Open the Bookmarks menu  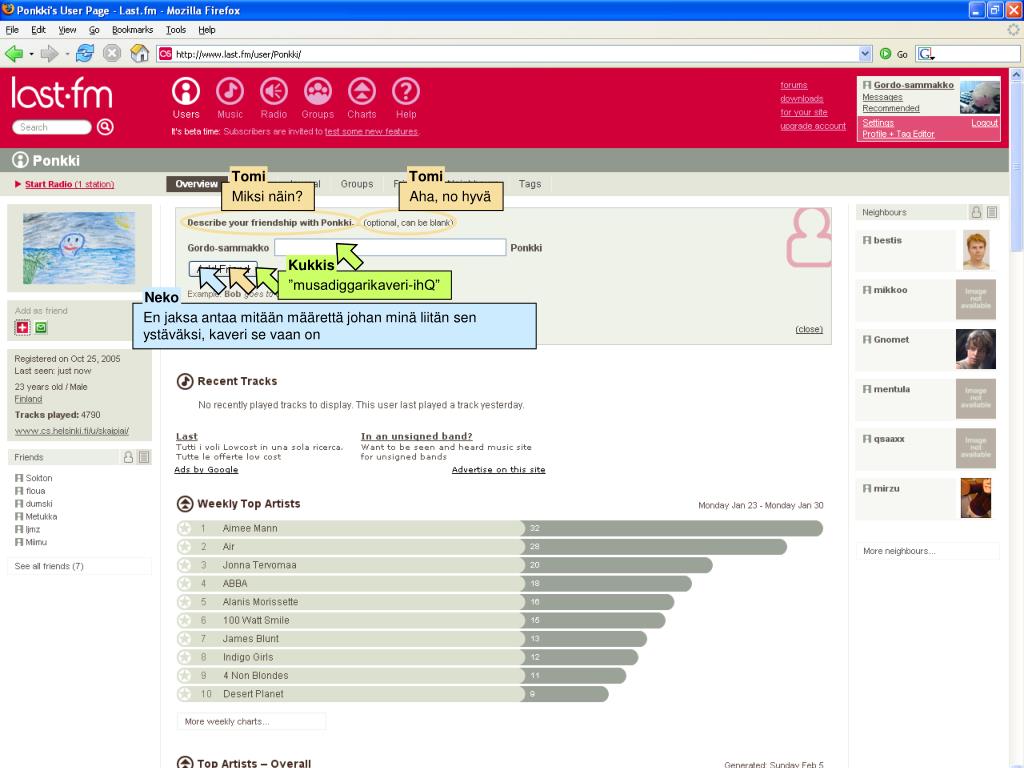point(133,30)
